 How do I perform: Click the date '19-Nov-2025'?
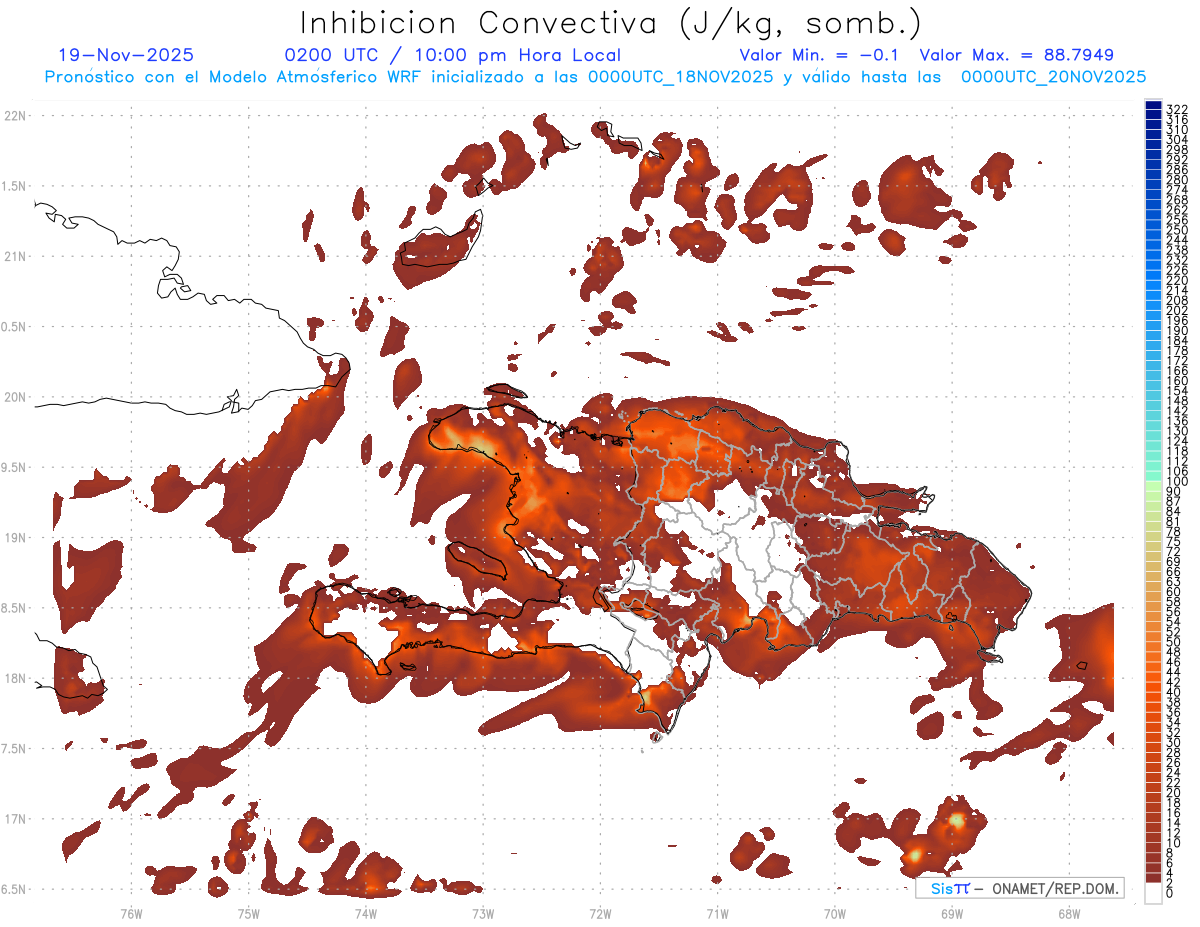[127, 55]
